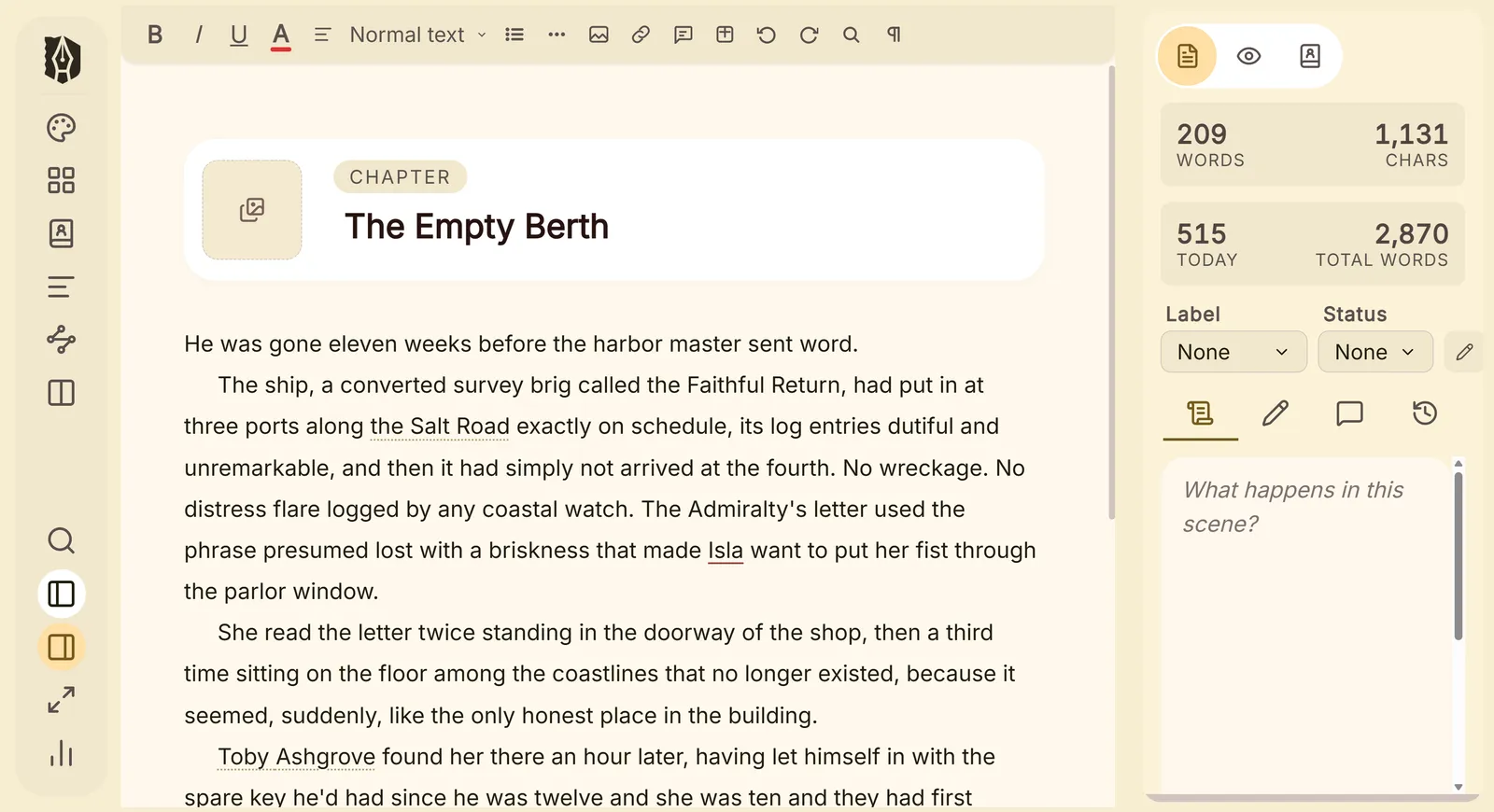
Task: Toggle underline formatting
Action: click(x=239, y=35)
